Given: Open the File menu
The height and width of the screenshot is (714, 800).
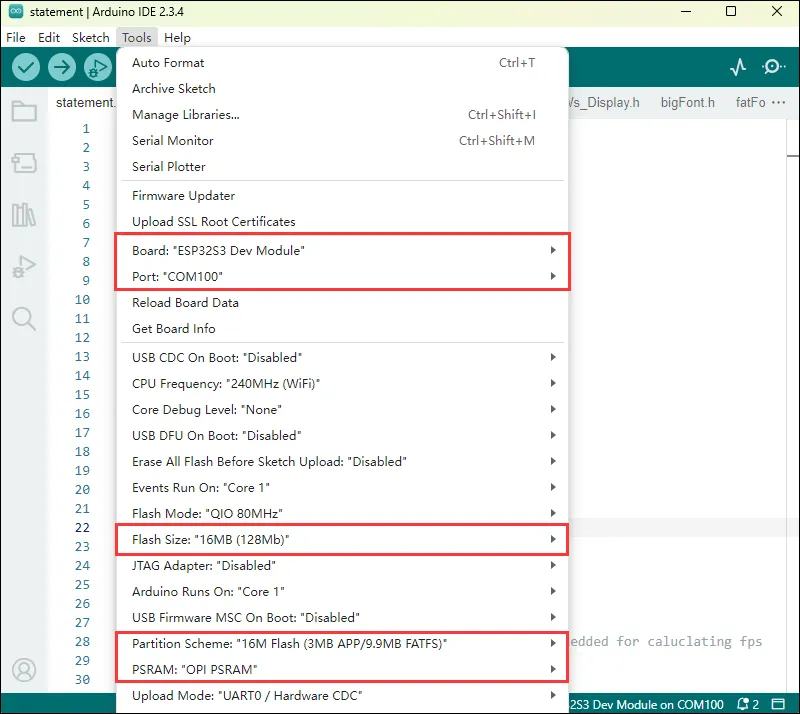Looking at the screenshot, I should [16, 38].
